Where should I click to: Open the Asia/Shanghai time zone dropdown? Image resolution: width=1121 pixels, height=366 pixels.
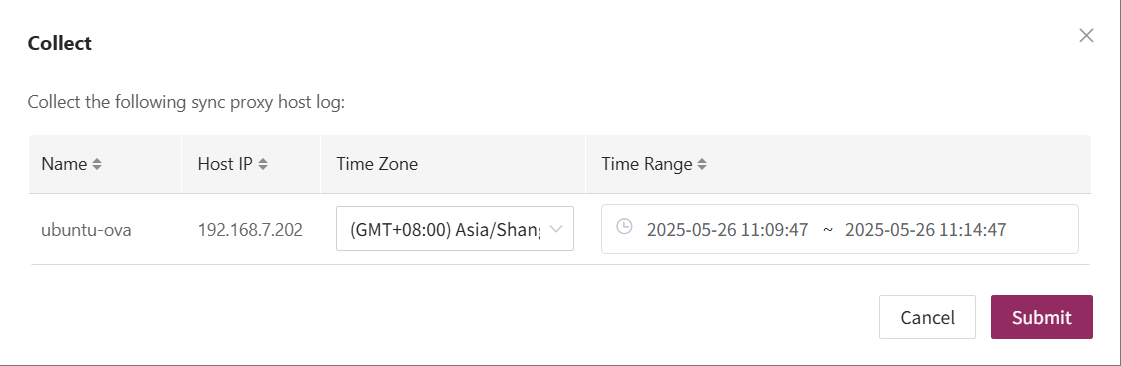[455, 229]
